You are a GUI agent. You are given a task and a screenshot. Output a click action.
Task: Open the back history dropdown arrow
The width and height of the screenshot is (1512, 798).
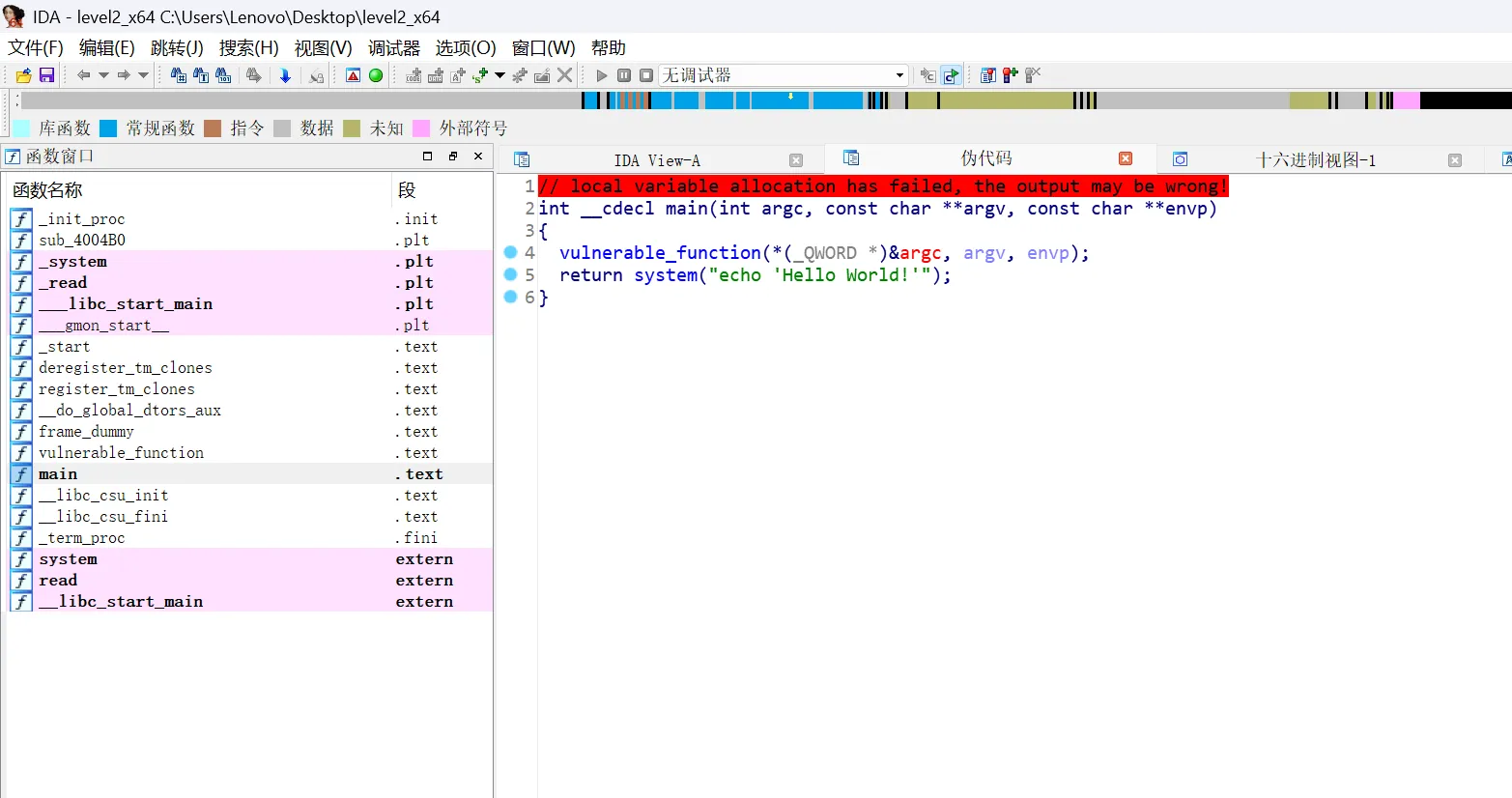pyautogui.click(x=103, y=75)
